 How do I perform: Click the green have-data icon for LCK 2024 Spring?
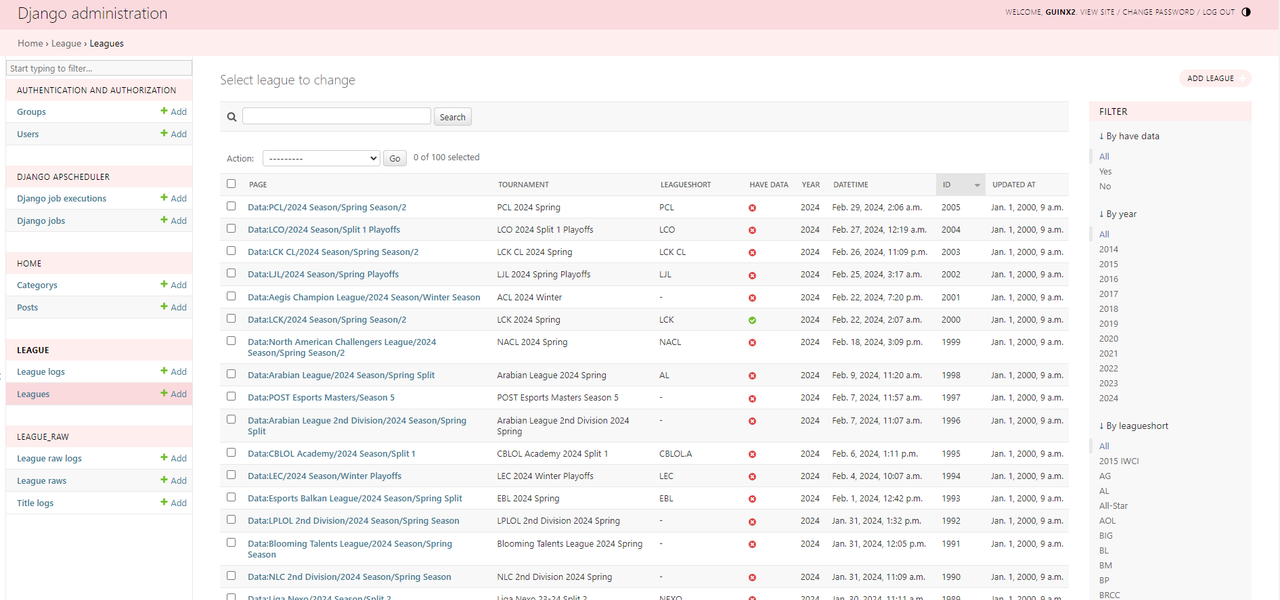click(752, 320)
